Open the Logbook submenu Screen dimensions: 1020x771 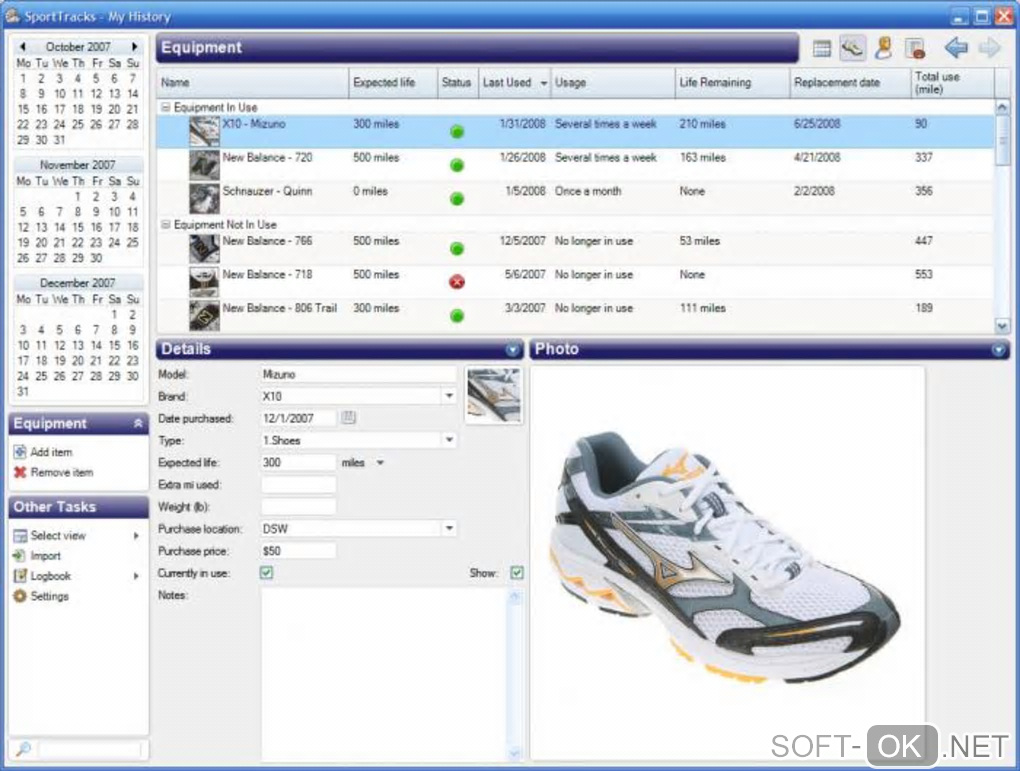pyautogui.click(x=136, y=576)
